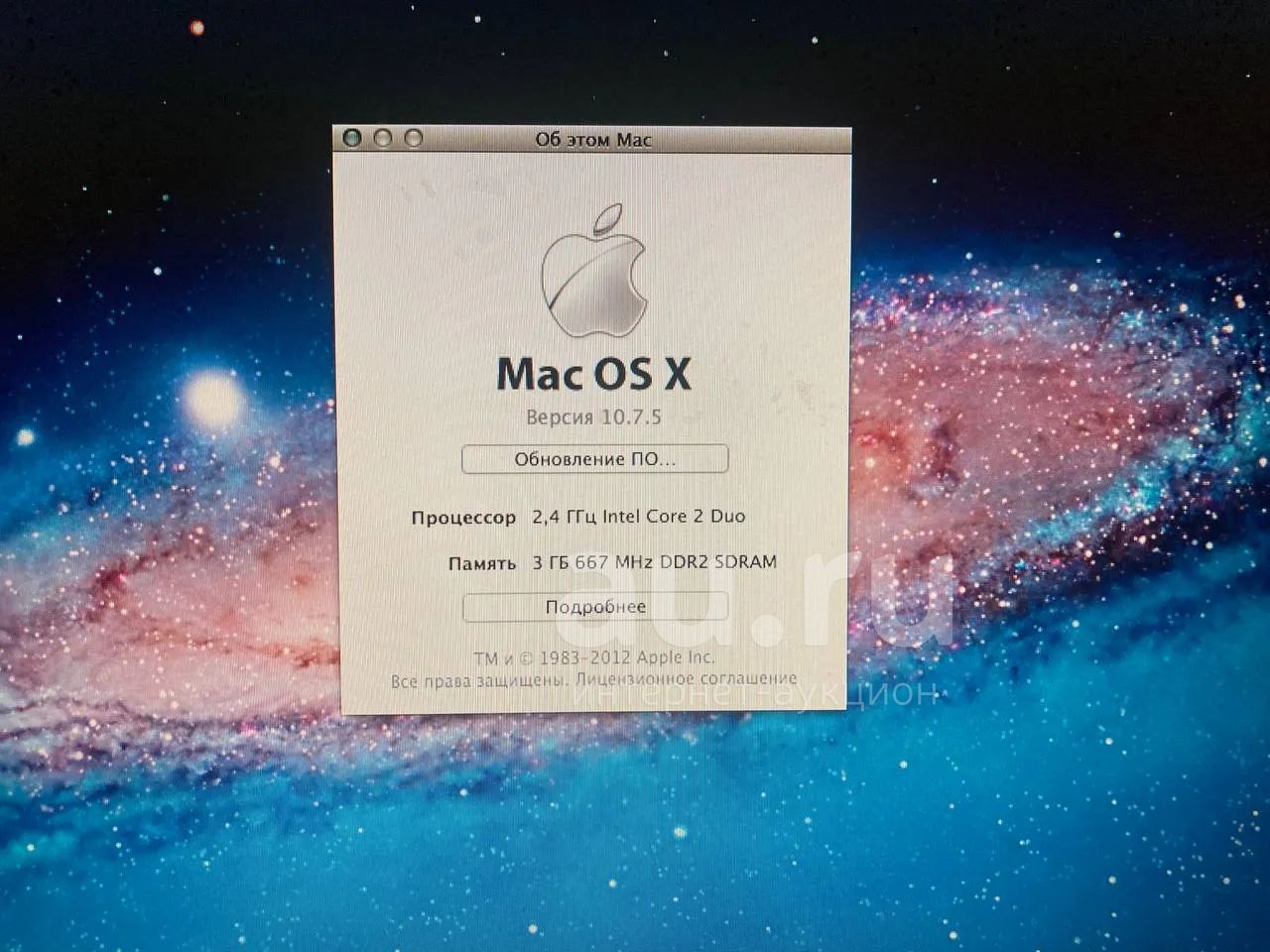Click the Версия 10.7.5 text

point(593,416)
